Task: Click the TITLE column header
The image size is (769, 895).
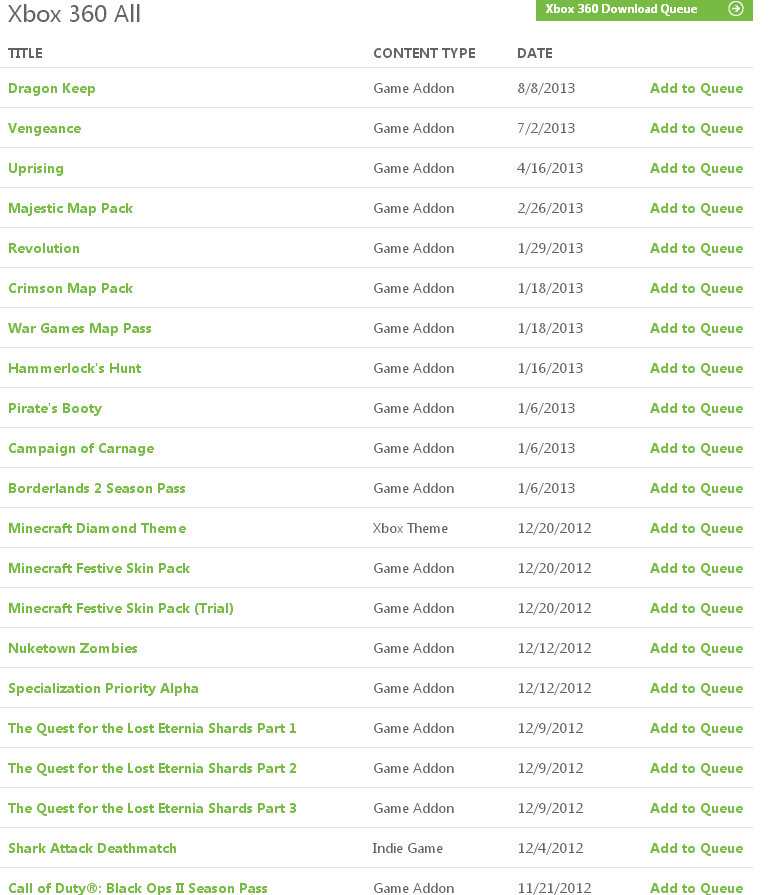Action: [25, 53]
